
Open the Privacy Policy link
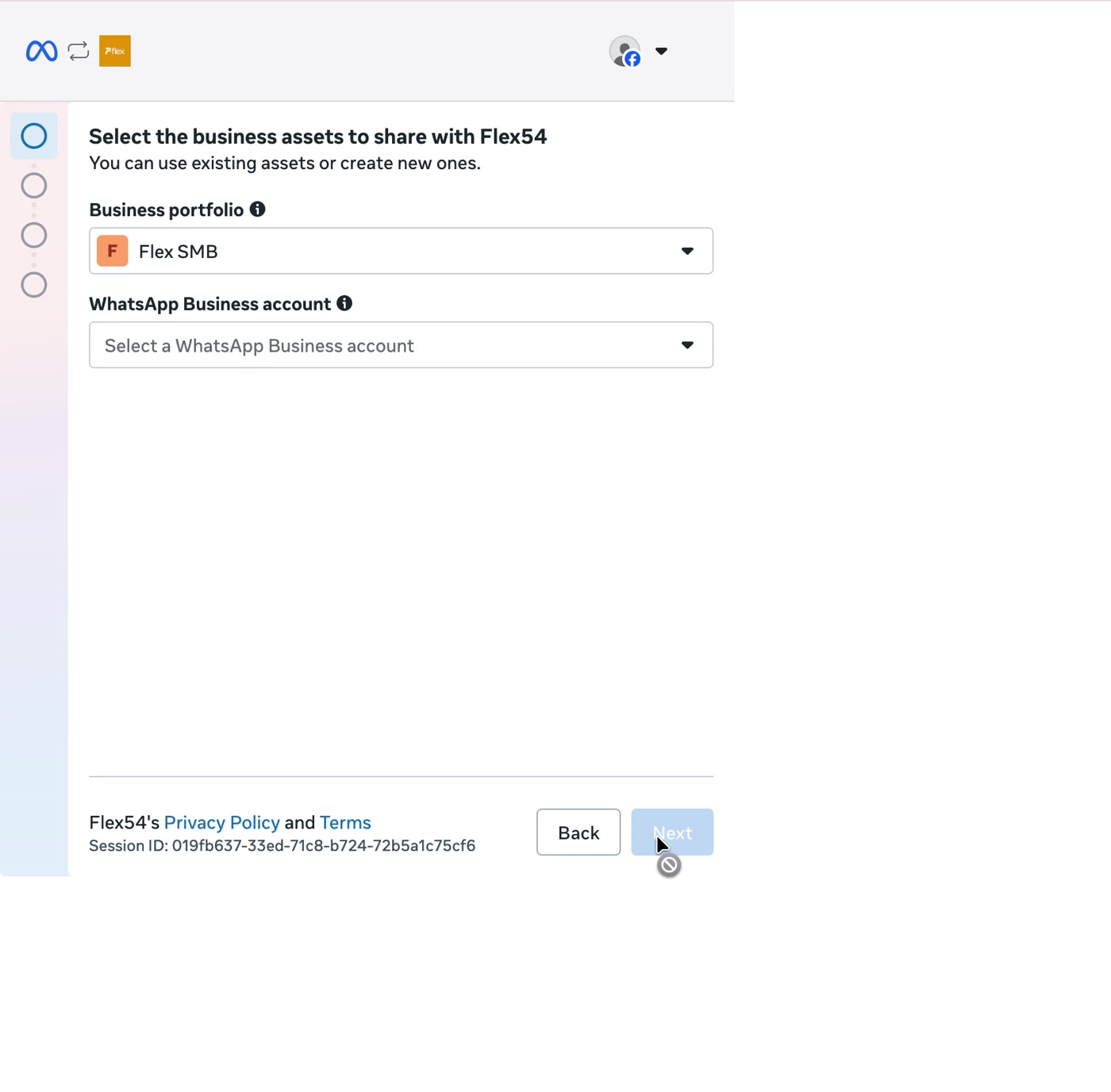(x=221, y=823)
